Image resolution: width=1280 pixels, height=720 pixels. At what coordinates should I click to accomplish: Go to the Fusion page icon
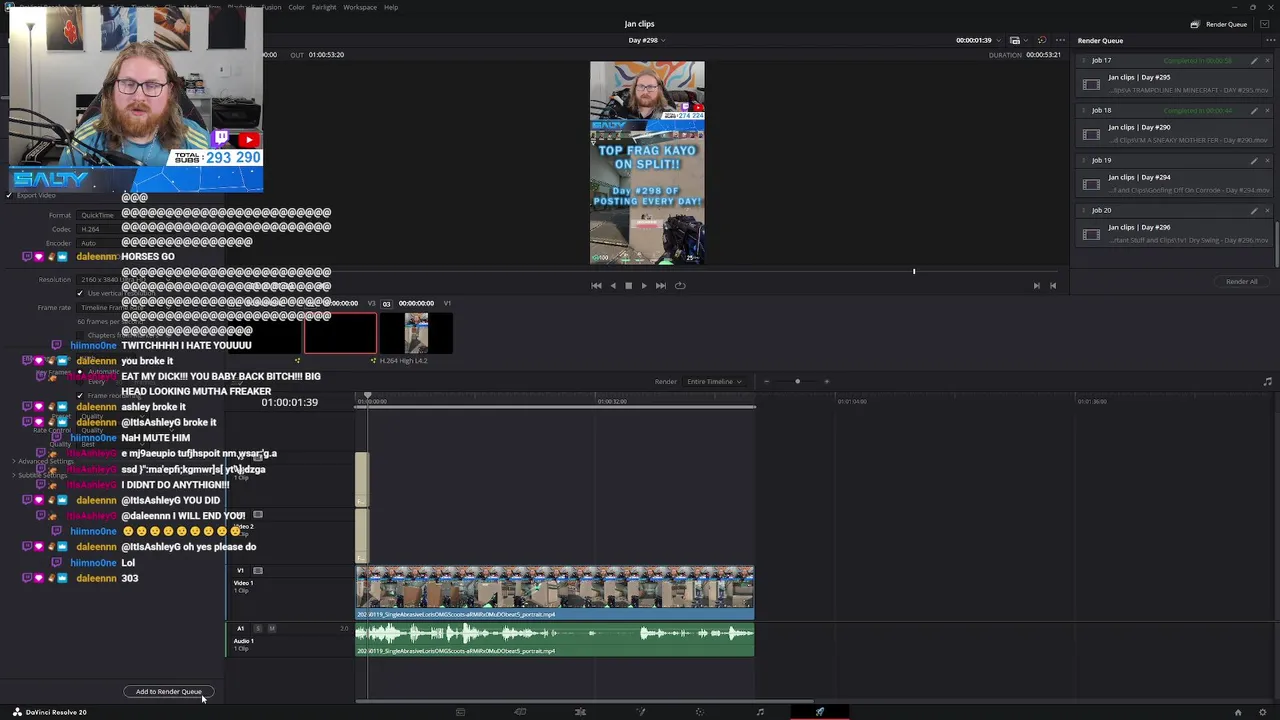640,712
